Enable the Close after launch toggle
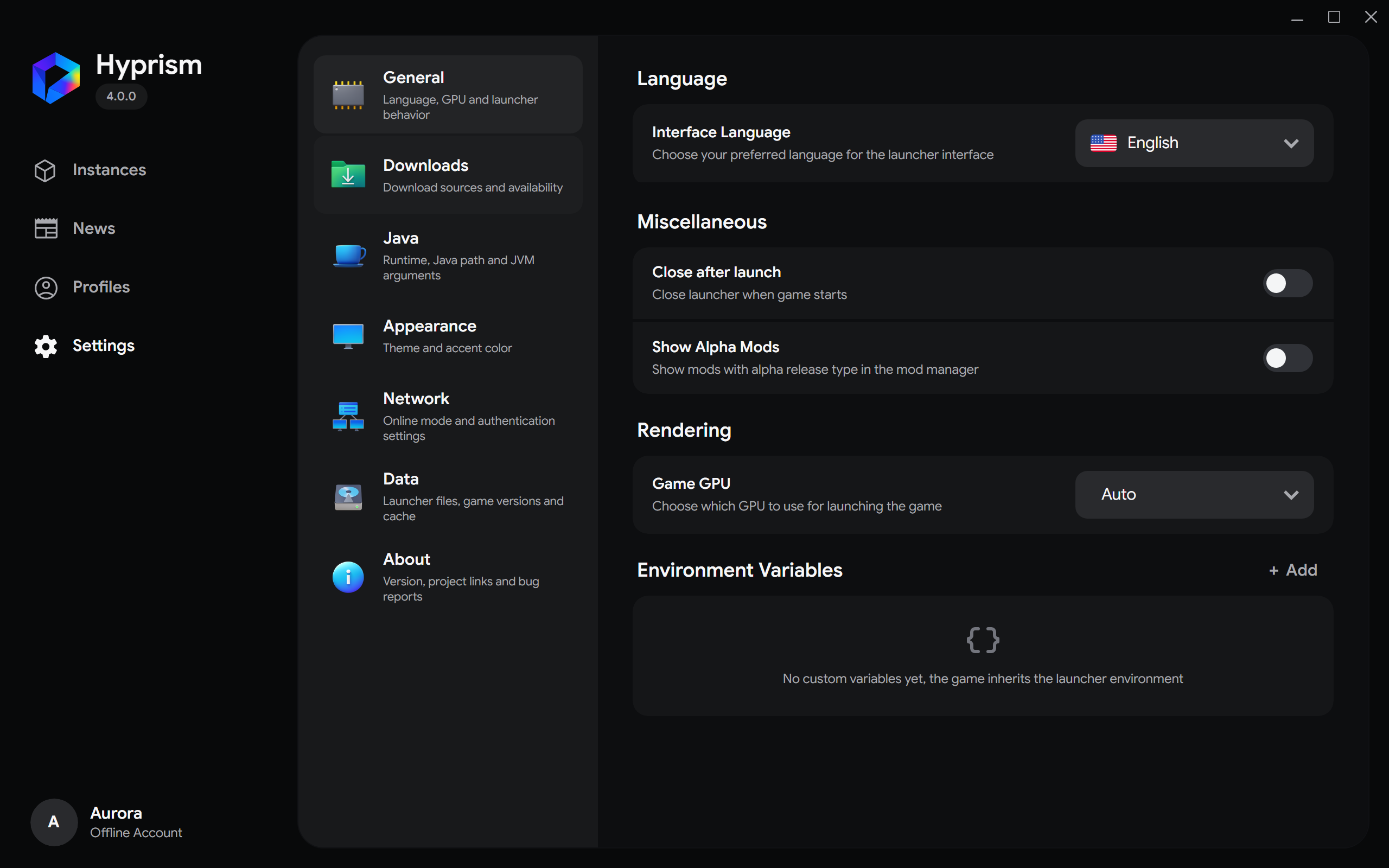This screenshot has width=1389, height=868. (1288, 283)
